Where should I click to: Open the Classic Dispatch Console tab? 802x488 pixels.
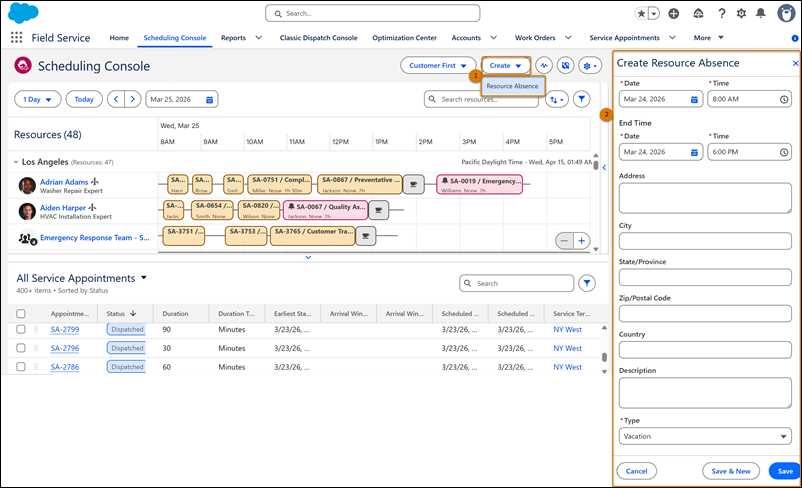tap(319, 38)
